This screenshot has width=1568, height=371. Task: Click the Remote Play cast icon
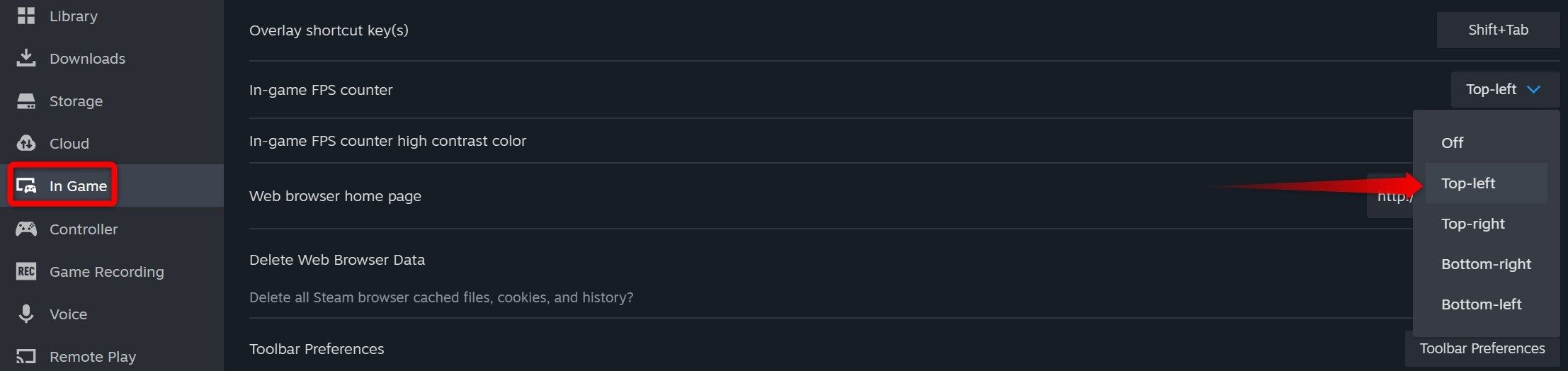26,356
